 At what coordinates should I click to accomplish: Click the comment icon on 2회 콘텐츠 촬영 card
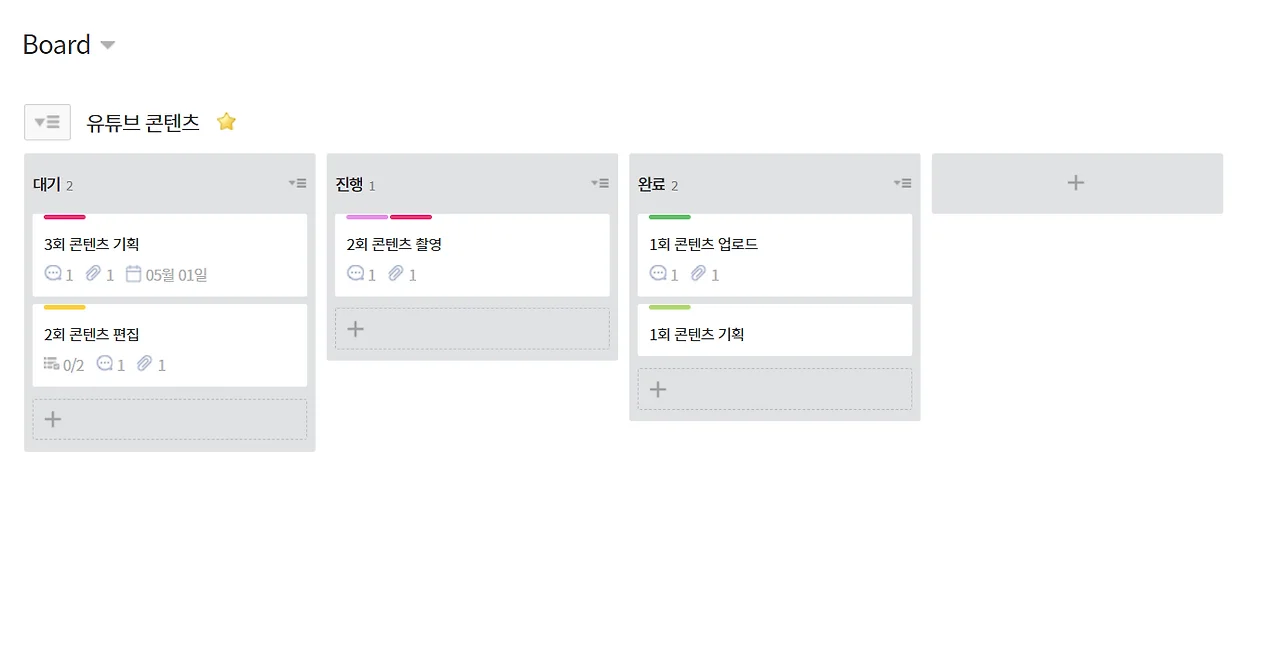point(356,274)
